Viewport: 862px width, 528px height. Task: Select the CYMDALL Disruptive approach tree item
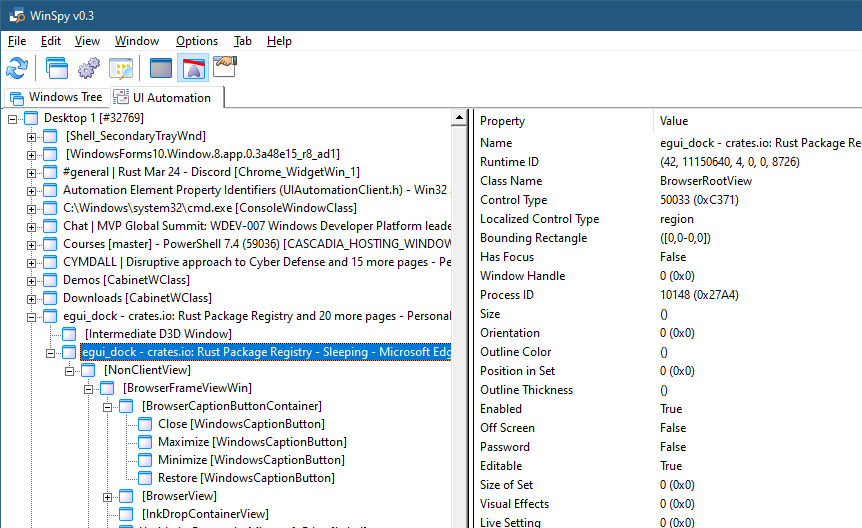point(256,262)
